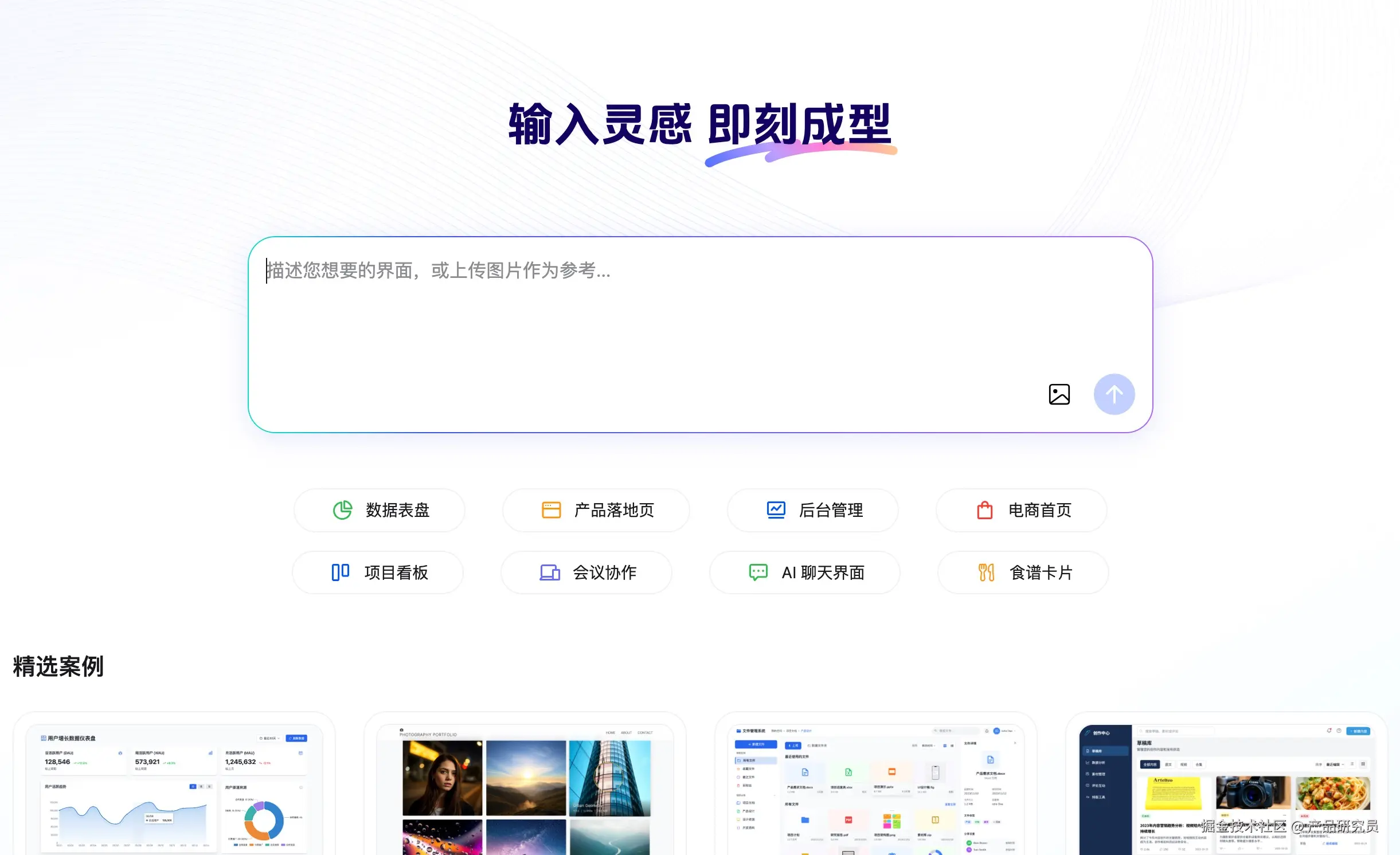Viewport: 1400px width, 855px height.
Task: Click the 电商首页 shopping bag icon
Action: 984,510
